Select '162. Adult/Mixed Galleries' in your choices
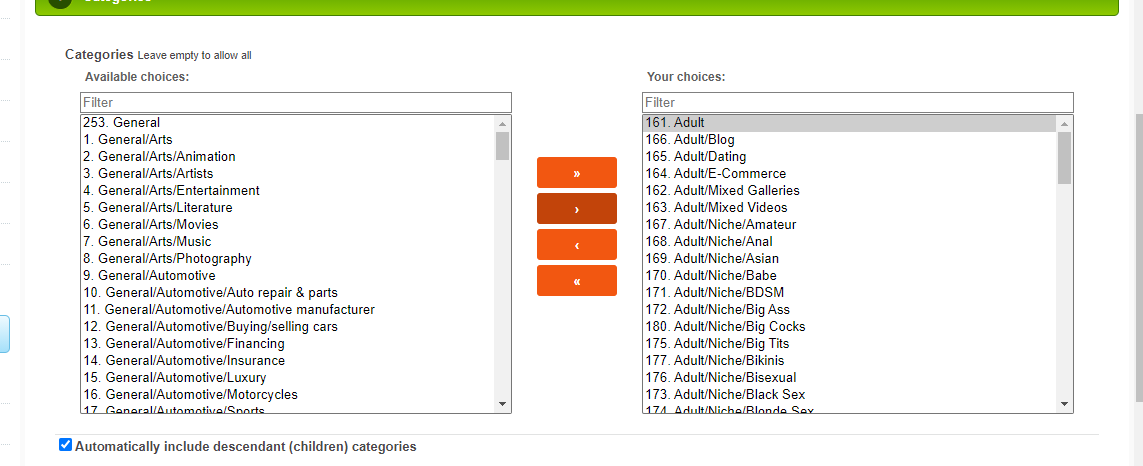1143x466 pixels. [x=850, y=190]
